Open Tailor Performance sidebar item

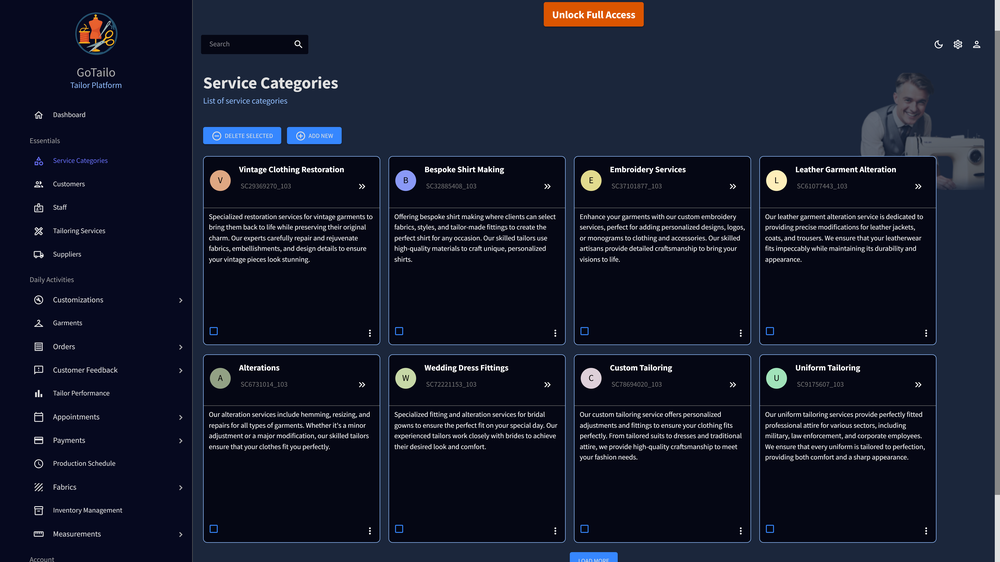[x=81, y=394]
